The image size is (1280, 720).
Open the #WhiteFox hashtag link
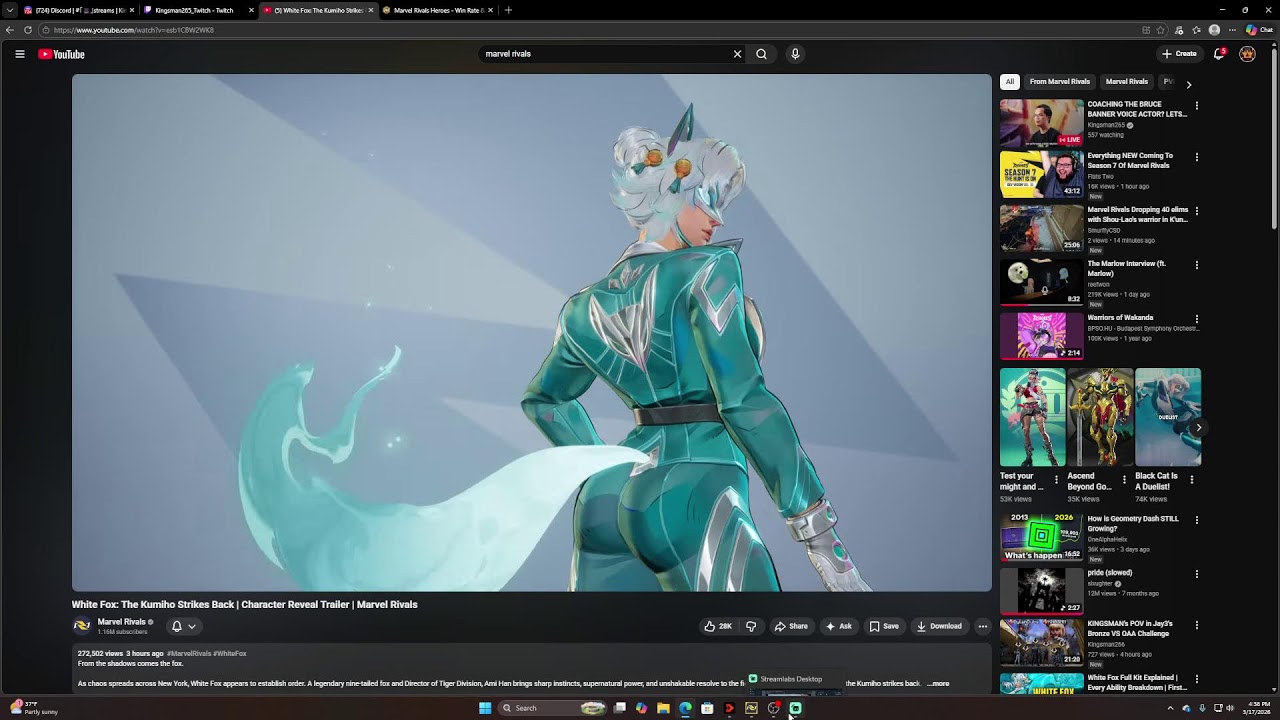[x=230, y=654]
